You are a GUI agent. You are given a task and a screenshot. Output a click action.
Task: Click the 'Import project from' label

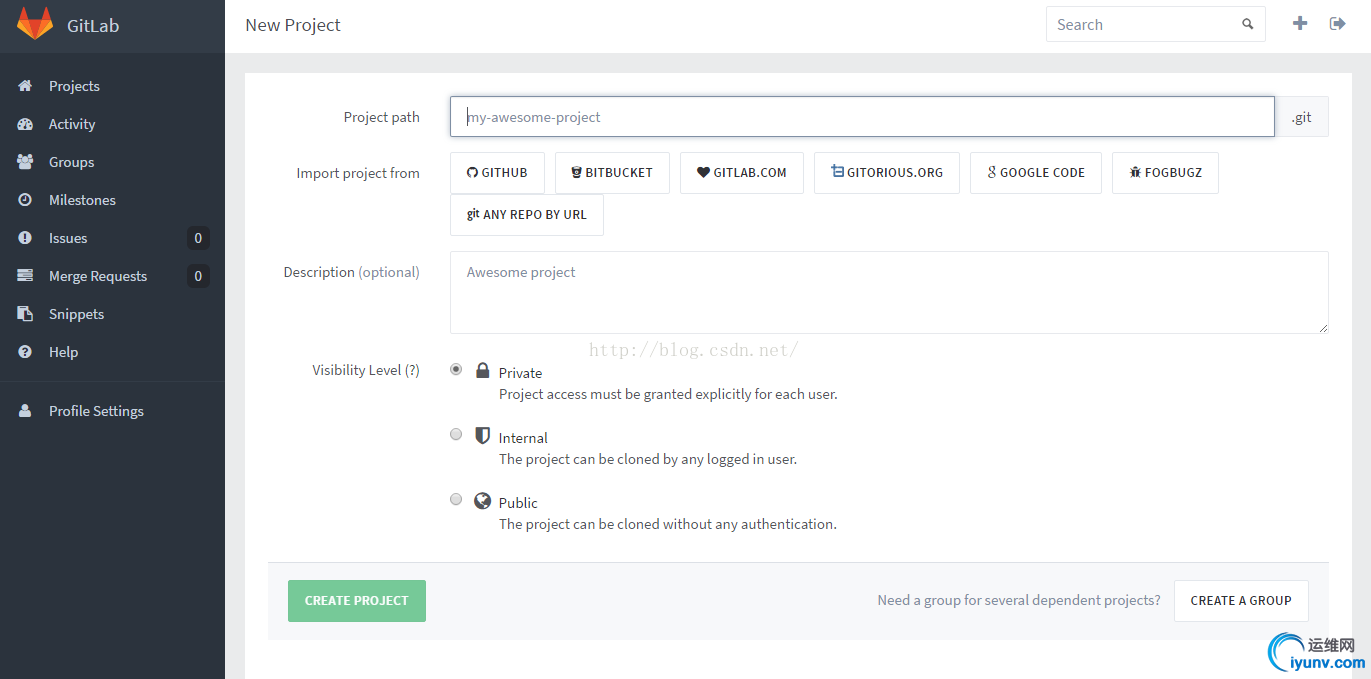[358, 173]
